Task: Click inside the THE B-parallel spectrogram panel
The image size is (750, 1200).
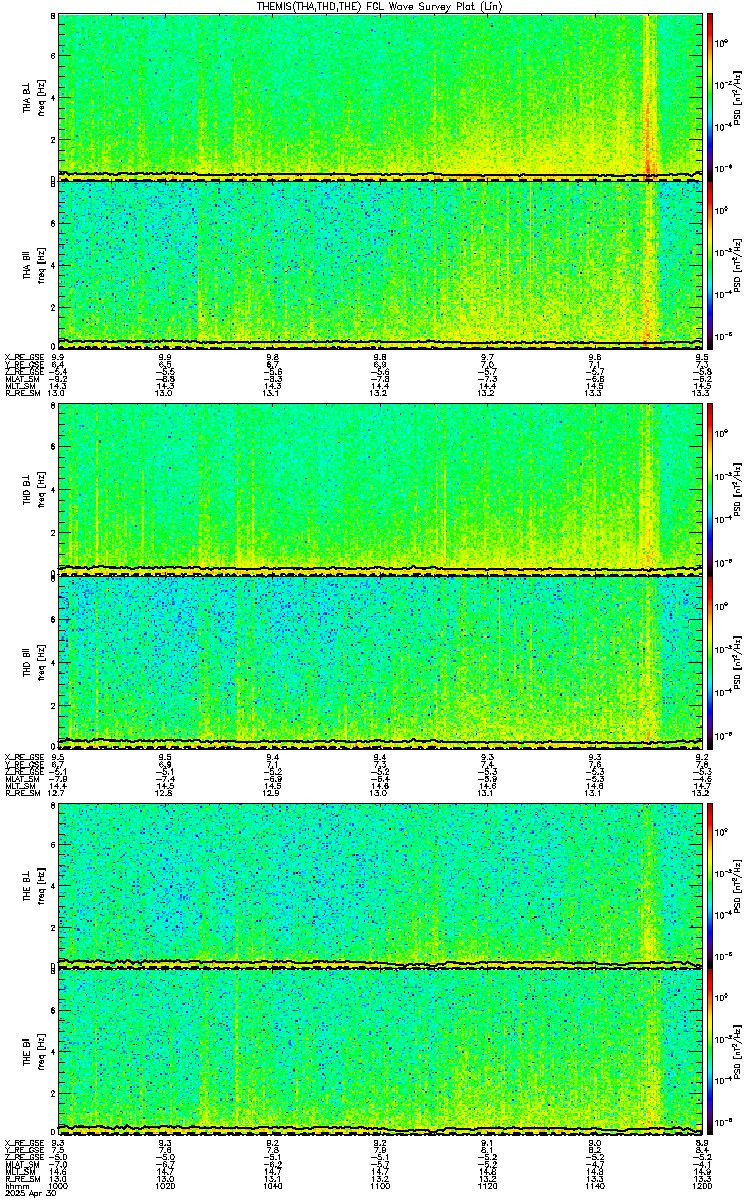Action: pyautogui.click(x=380, y=1051)
